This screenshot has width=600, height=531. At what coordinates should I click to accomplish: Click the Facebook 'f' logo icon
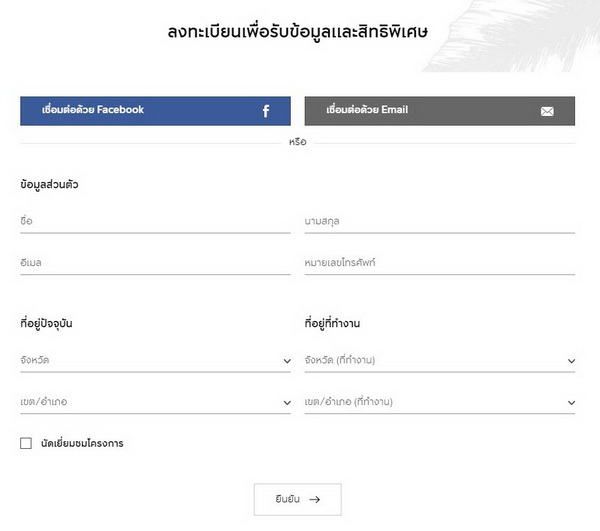pyautogui.click(x=266, y=111)
